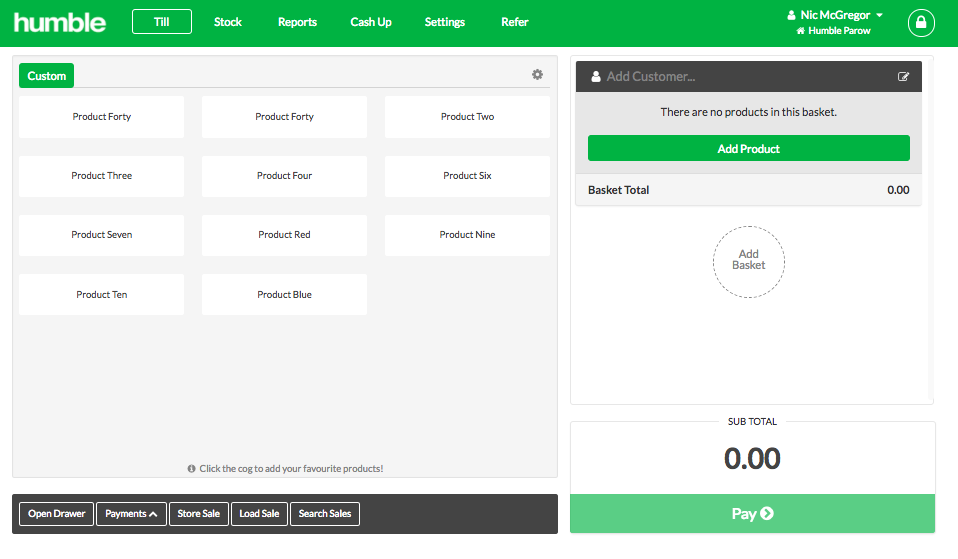The image size is (958, 559).
Task: Click the Pay button
Action: [x=752, y=514]
